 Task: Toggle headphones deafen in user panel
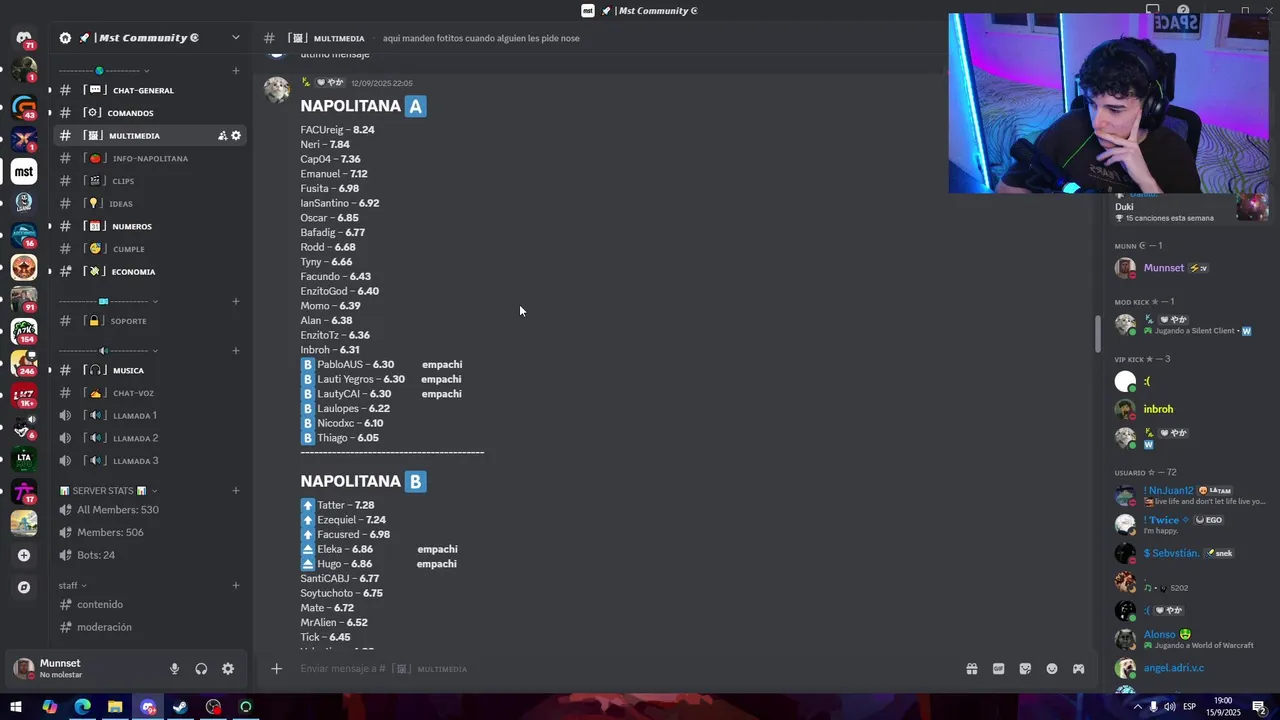[x=201, y=669]
